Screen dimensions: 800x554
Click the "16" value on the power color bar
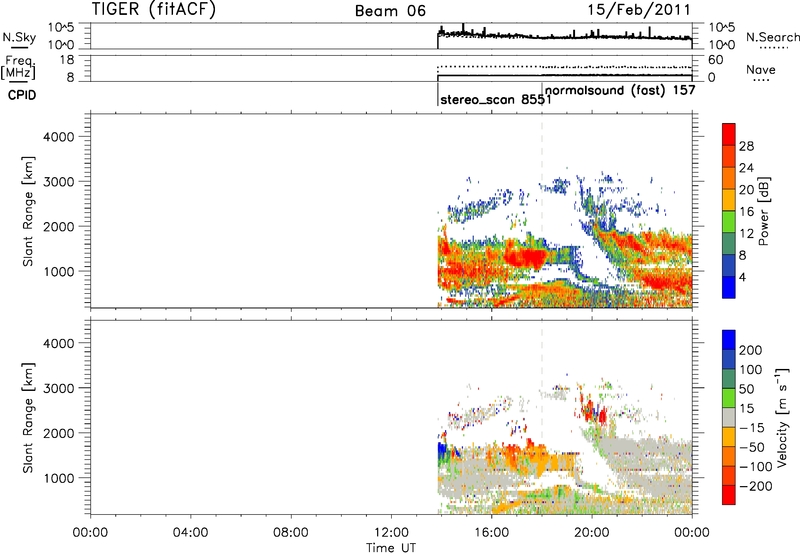coord(746,212)
